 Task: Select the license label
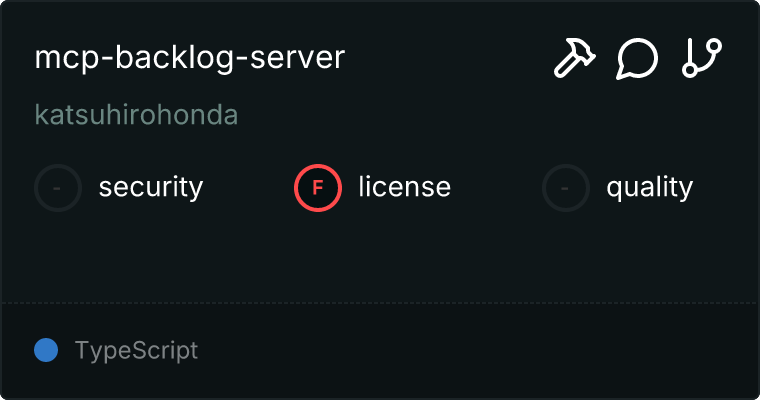tap(404, 187)
